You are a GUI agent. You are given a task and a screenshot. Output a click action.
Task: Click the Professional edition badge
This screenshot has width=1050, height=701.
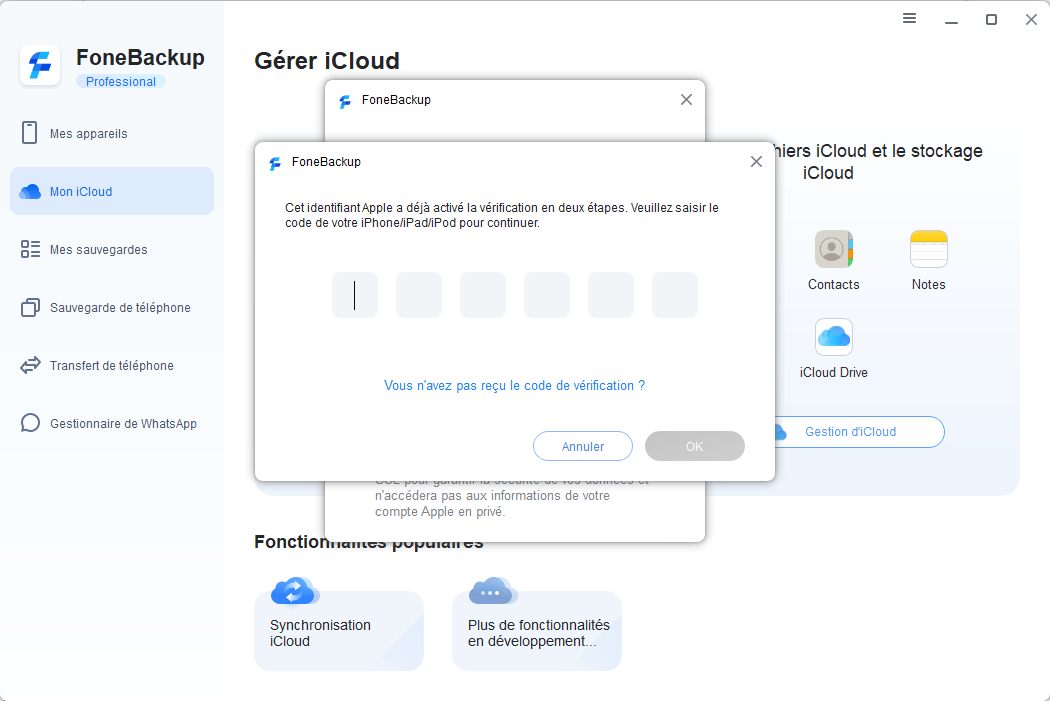(121, 82)
